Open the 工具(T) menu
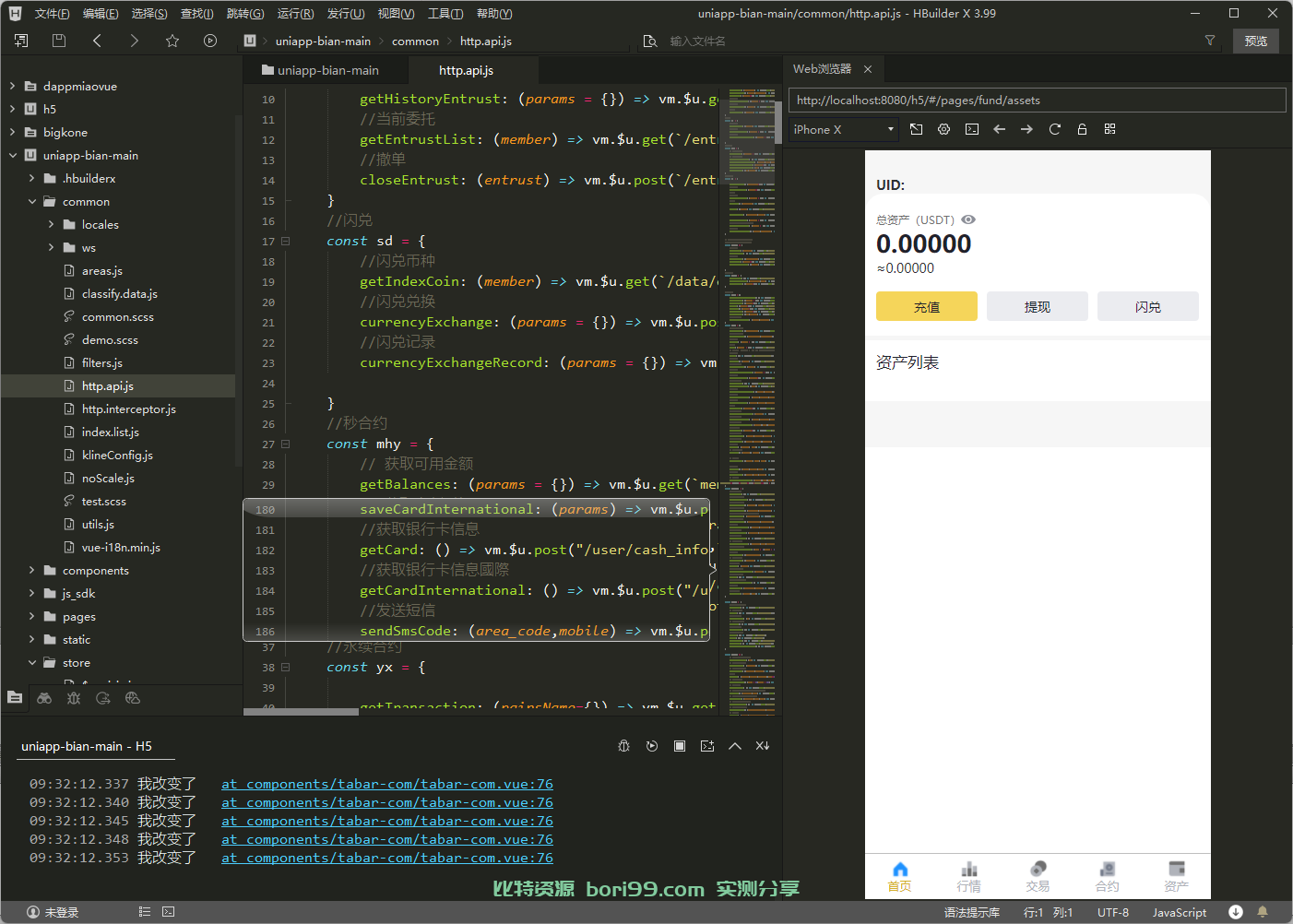The width and height of the screenshot is (1293, 924). [445, 14]
